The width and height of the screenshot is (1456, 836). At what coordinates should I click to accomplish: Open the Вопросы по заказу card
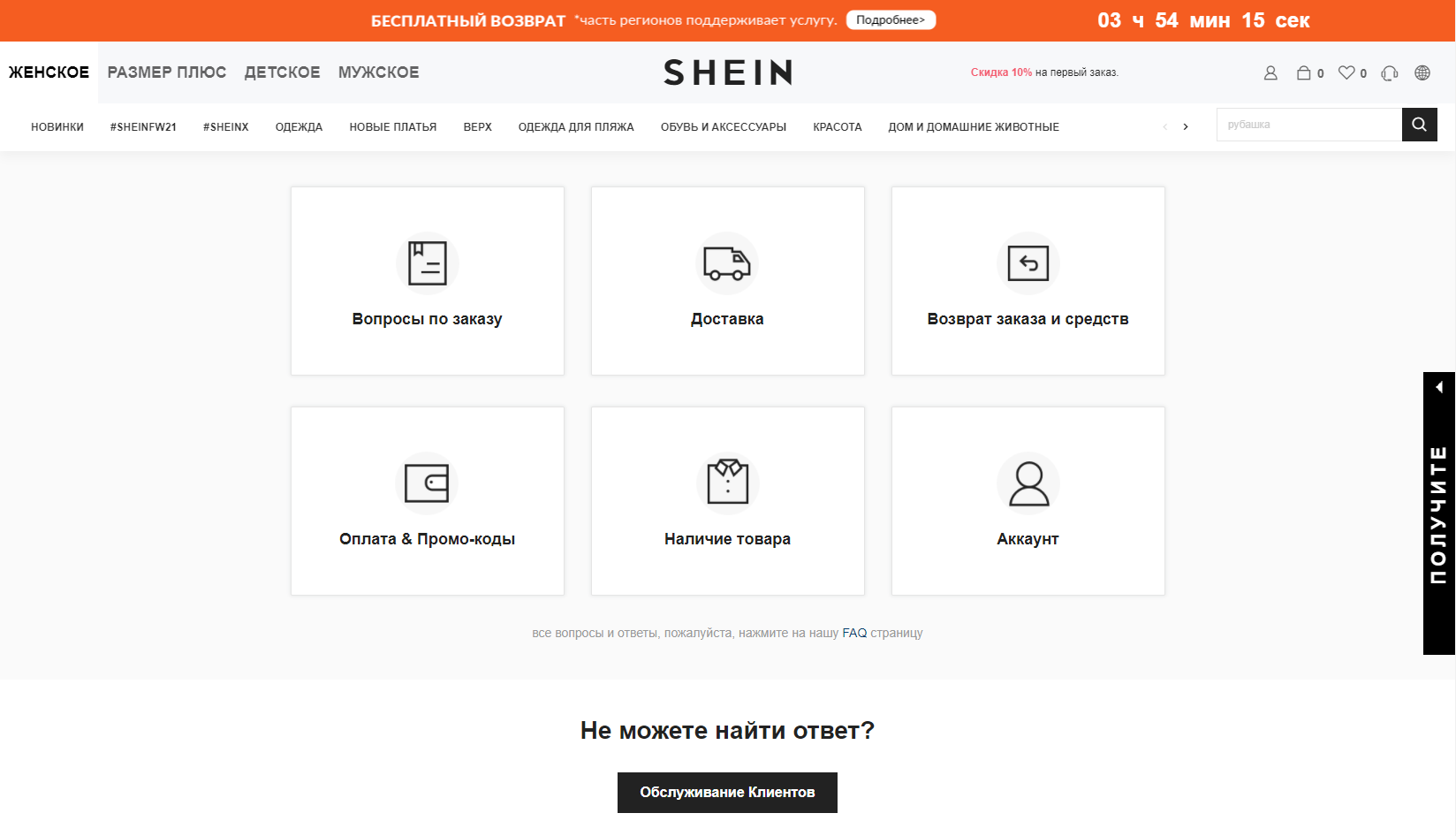pos(427,281)
